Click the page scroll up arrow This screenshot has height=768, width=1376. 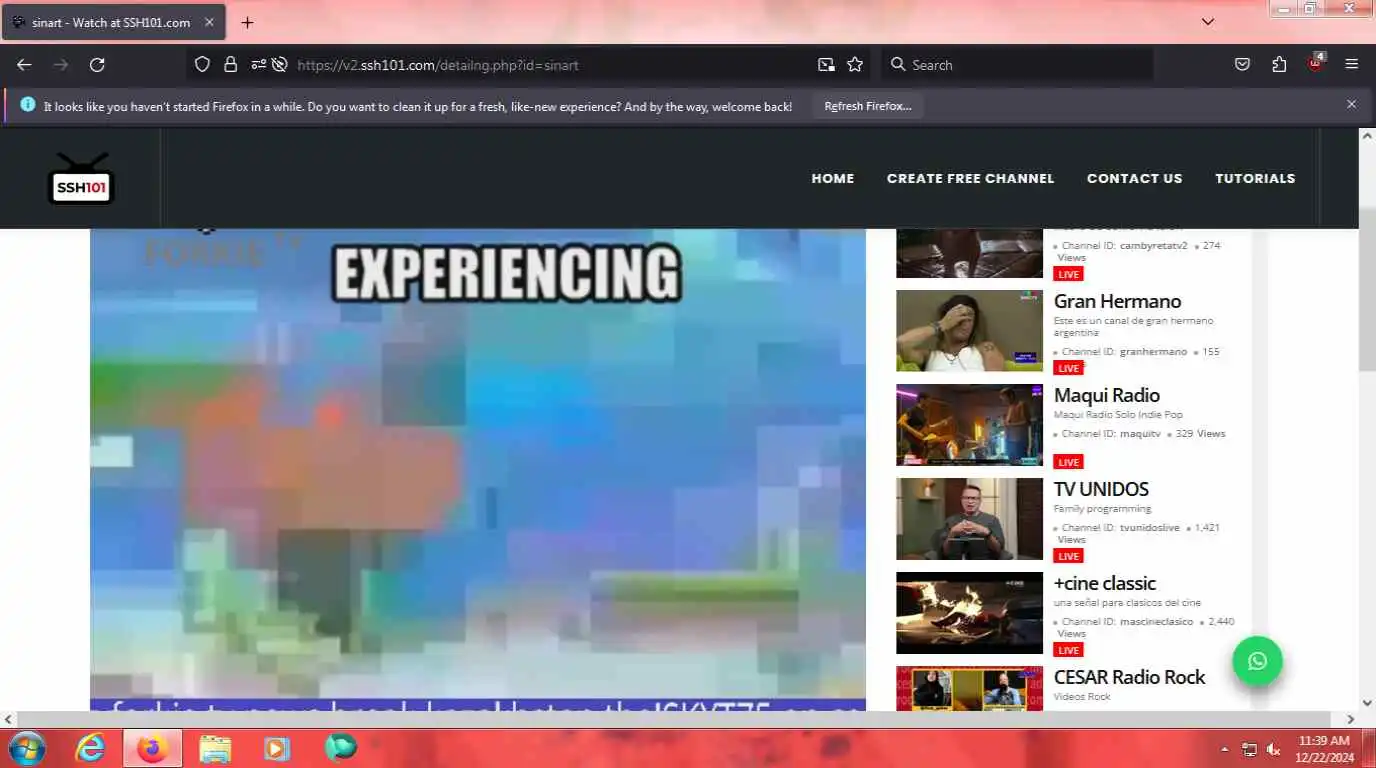pyautogui.click(x=1367, y=136)
